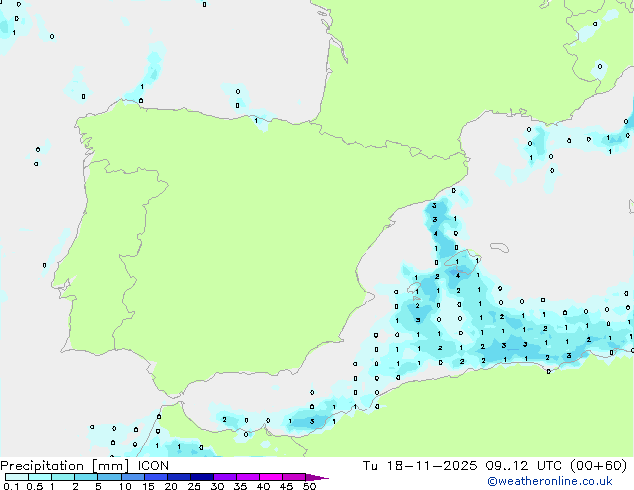634x490 pixels.
Task: Click the '20' legend scale label
Action: coord(171,486)
